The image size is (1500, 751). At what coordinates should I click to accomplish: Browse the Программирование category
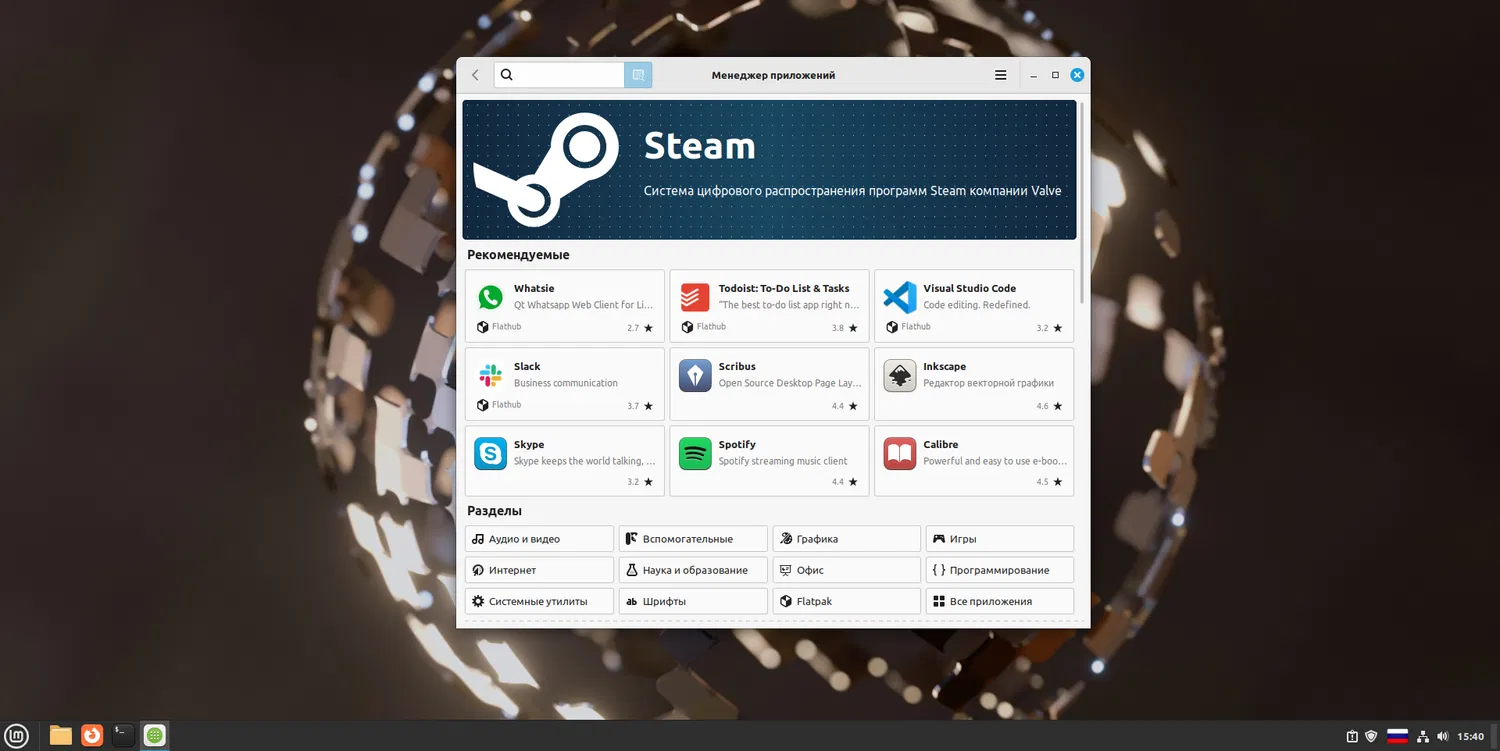[x=1000, y=570]
